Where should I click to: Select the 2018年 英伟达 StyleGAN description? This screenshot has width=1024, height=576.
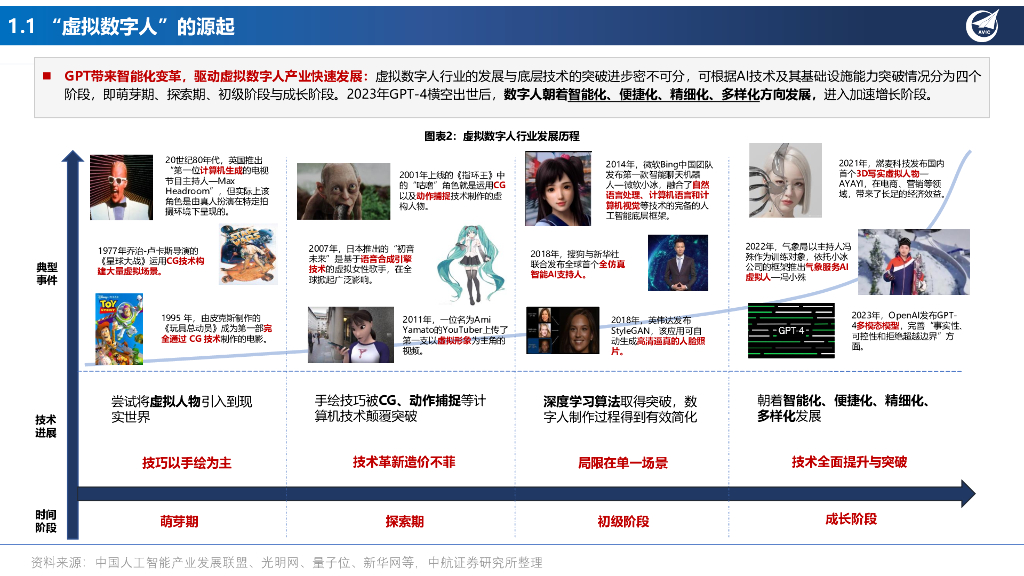658,335
